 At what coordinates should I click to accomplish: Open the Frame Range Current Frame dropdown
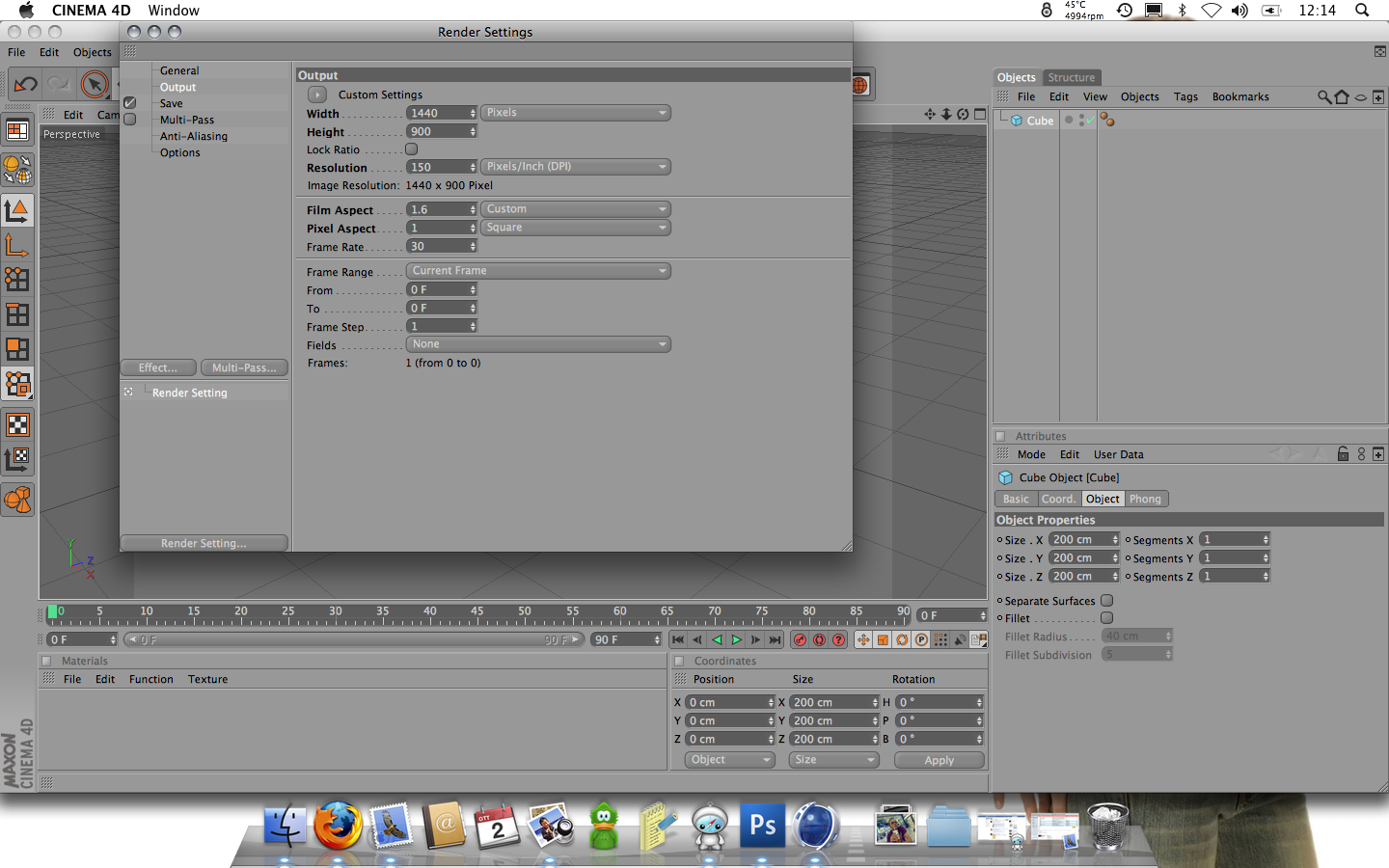(538, 271)
